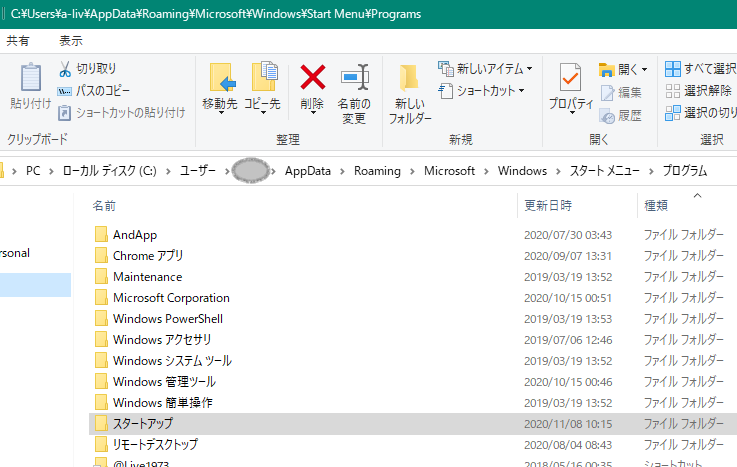The height and width of the screenshot is (467, 737).
Task: Click the 切り取り scissors icon
Action: [65, 69]
